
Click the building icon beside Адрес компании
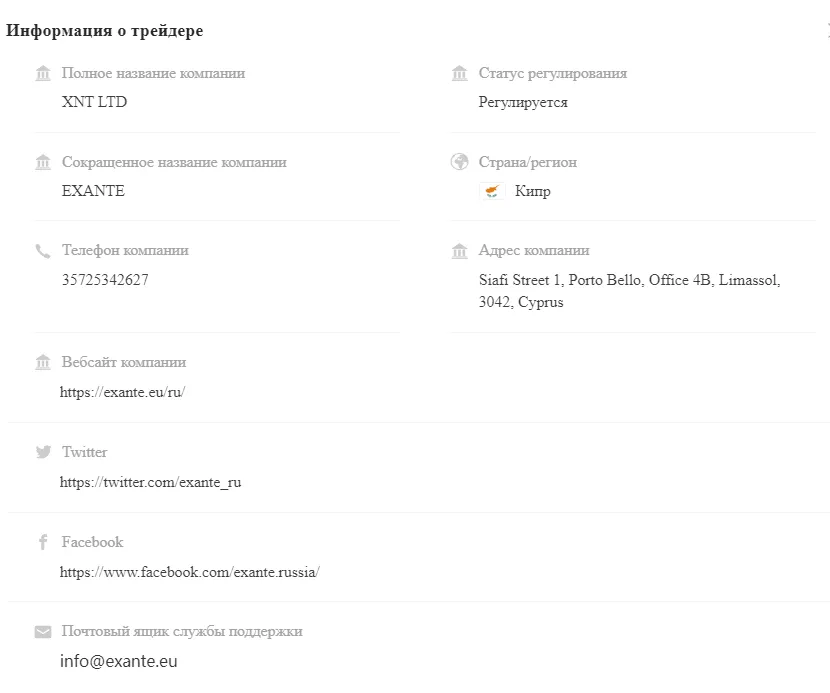[x=459, y=250]
